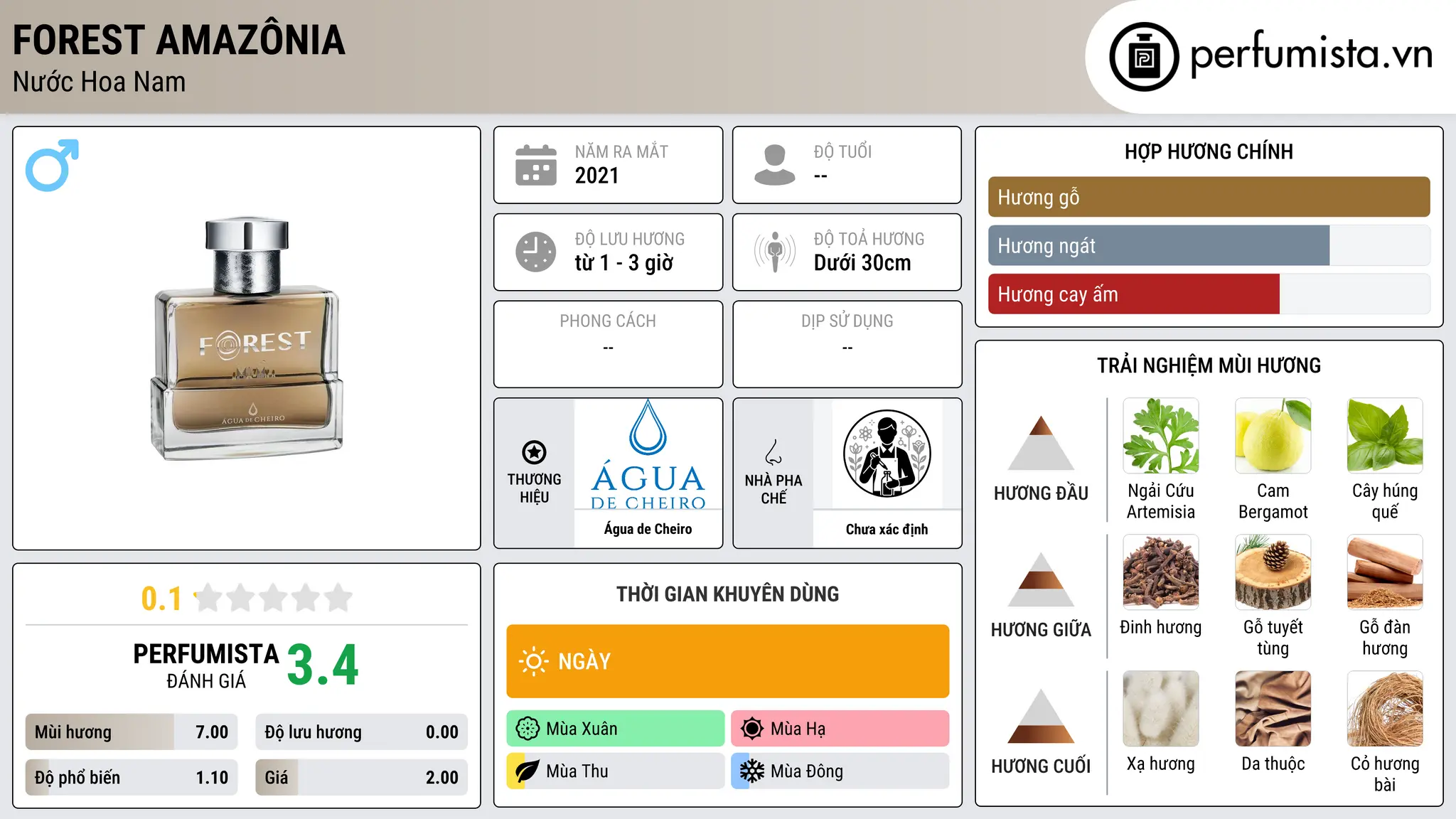The height and width of the screenshot is (819, 1456).
Task: Click the Trải nghiệm mùi hương heading
Action: point(1209,365)
